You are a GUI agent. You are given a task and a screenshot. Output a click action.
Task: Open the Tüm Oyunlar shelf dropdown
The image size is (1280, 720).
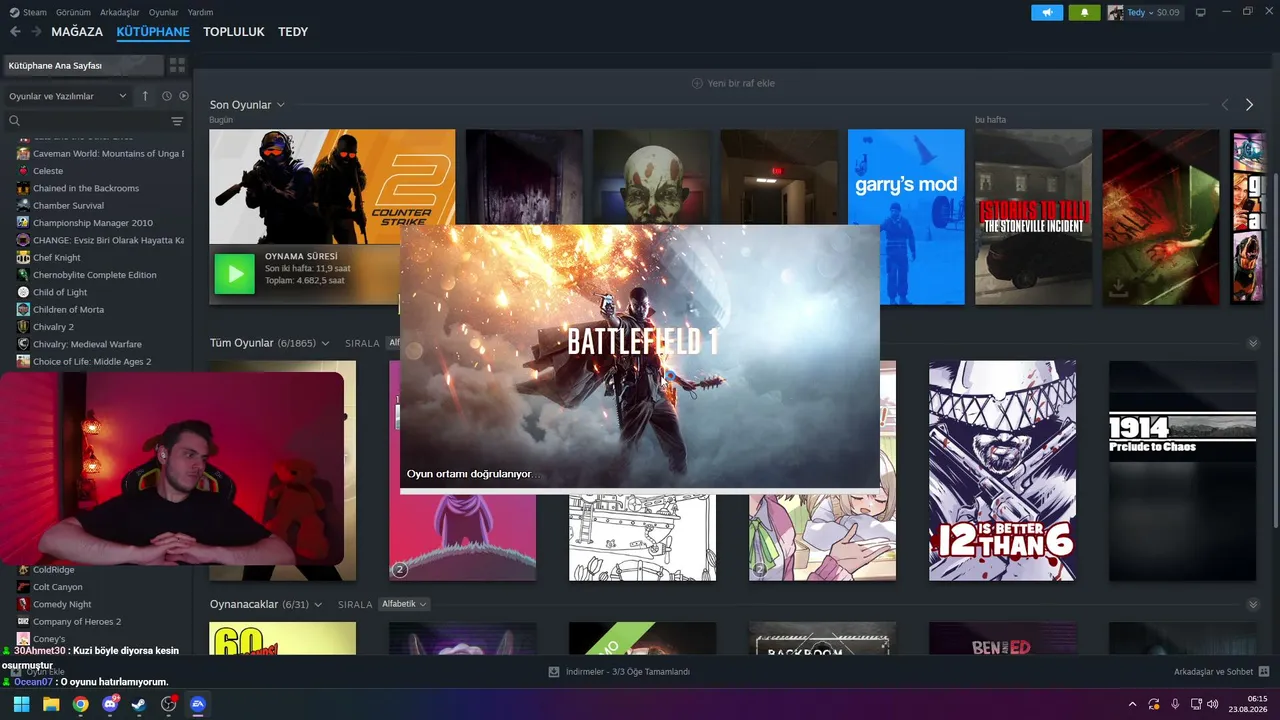(324, 343)
